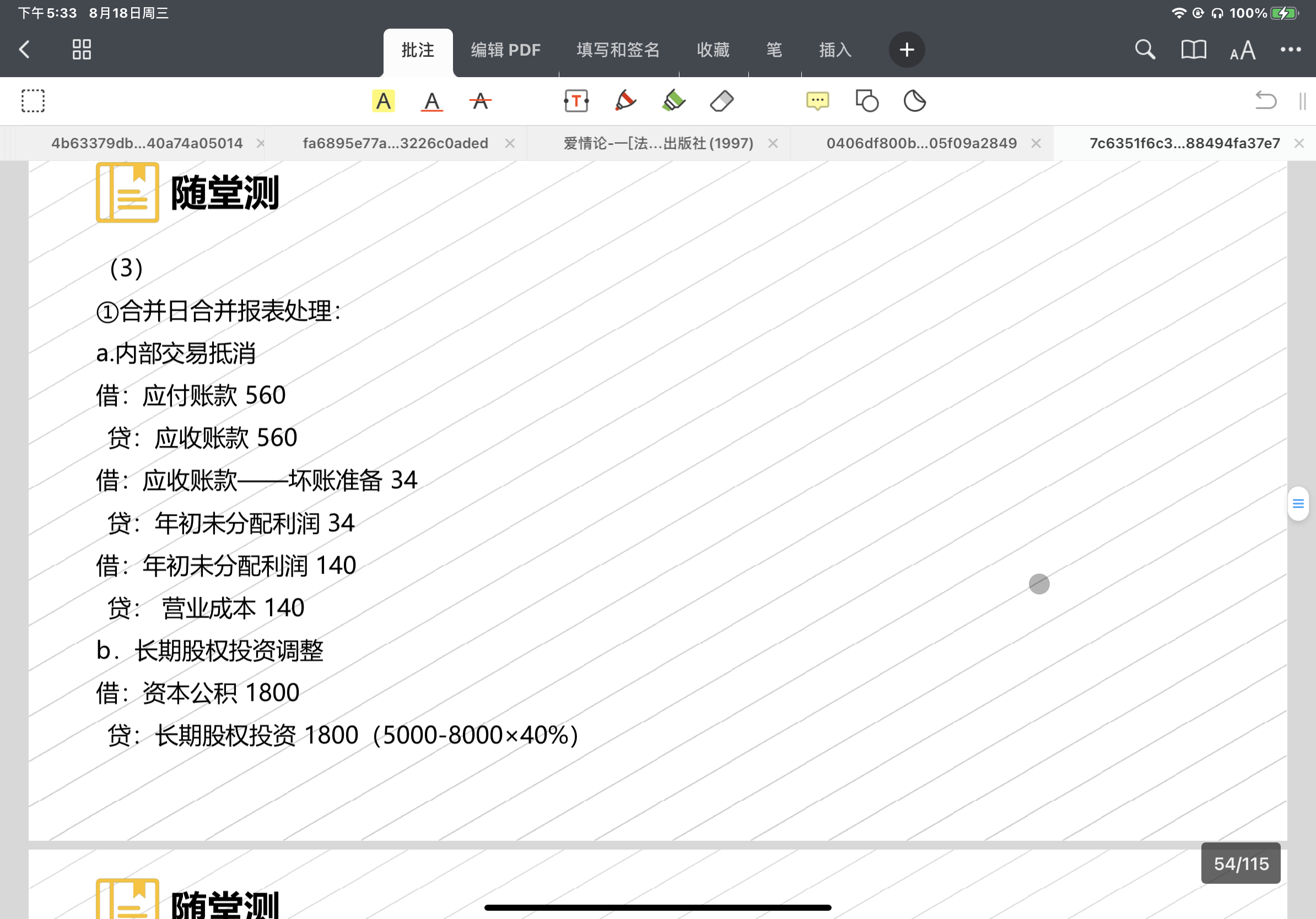Switch to the 爱情论 document tab

658,143
